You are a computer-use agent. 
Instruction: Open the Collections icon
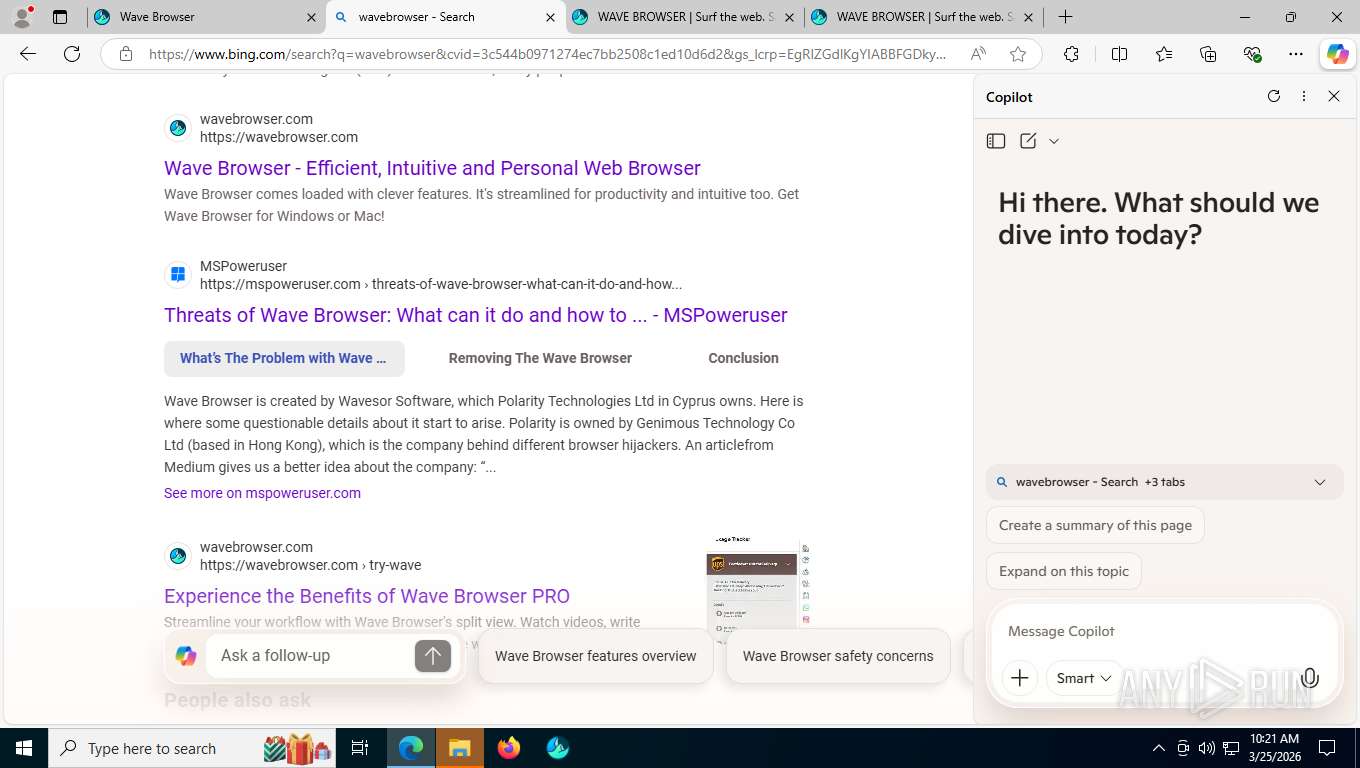tap(1208, 54)
